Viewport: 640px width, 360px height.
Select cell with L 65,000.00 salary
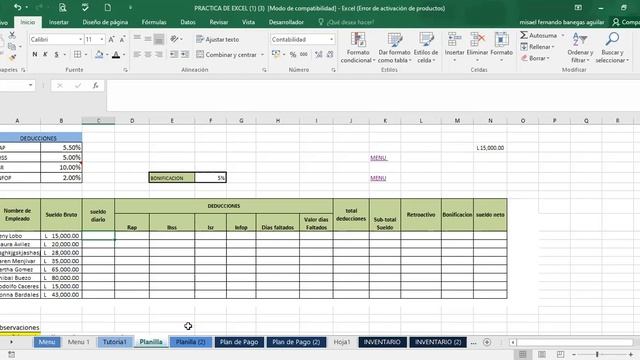pos(61,269)
